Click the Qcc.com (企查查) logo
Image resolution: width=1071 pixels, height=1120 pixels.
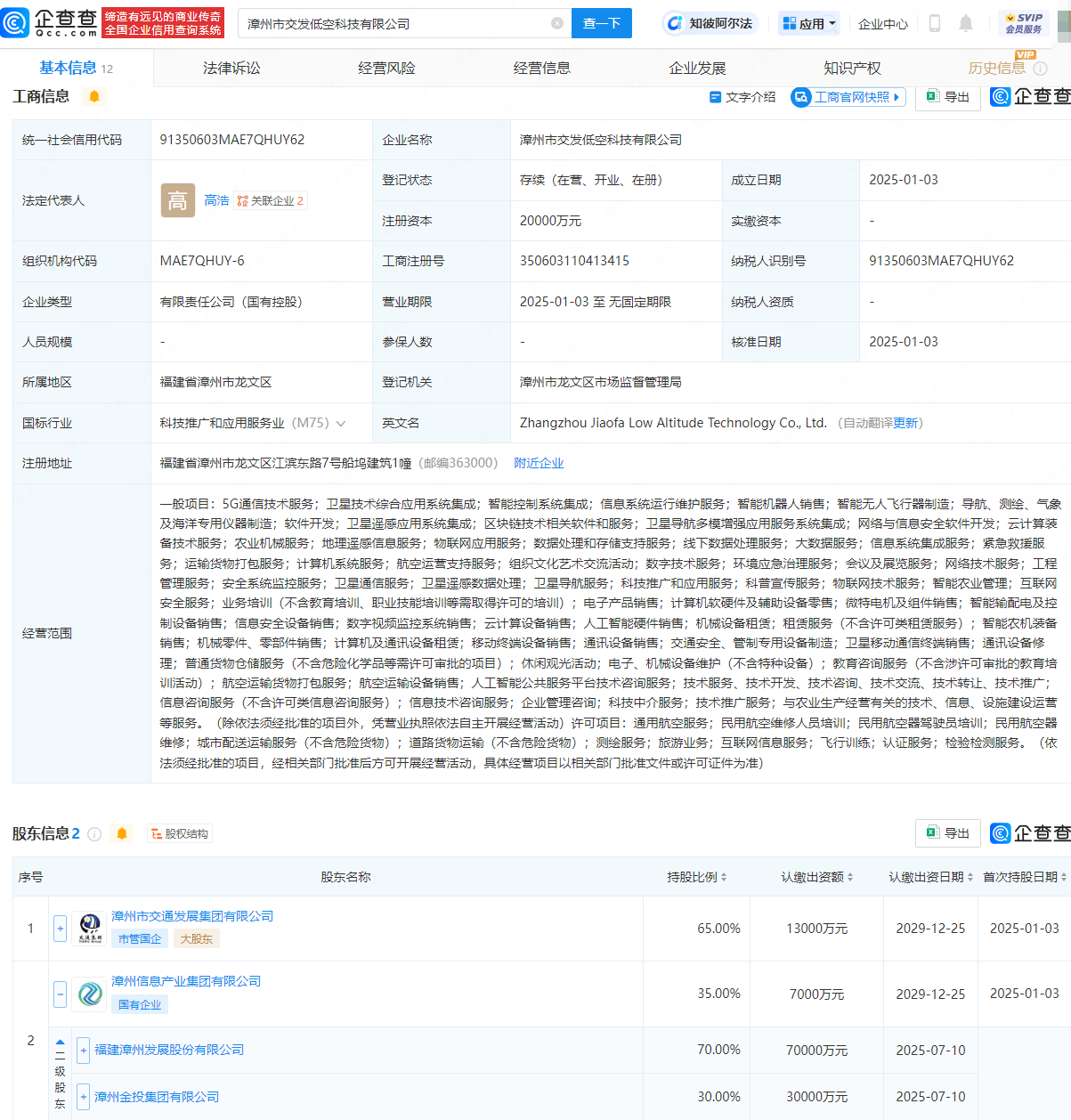[x=50, y=22]
